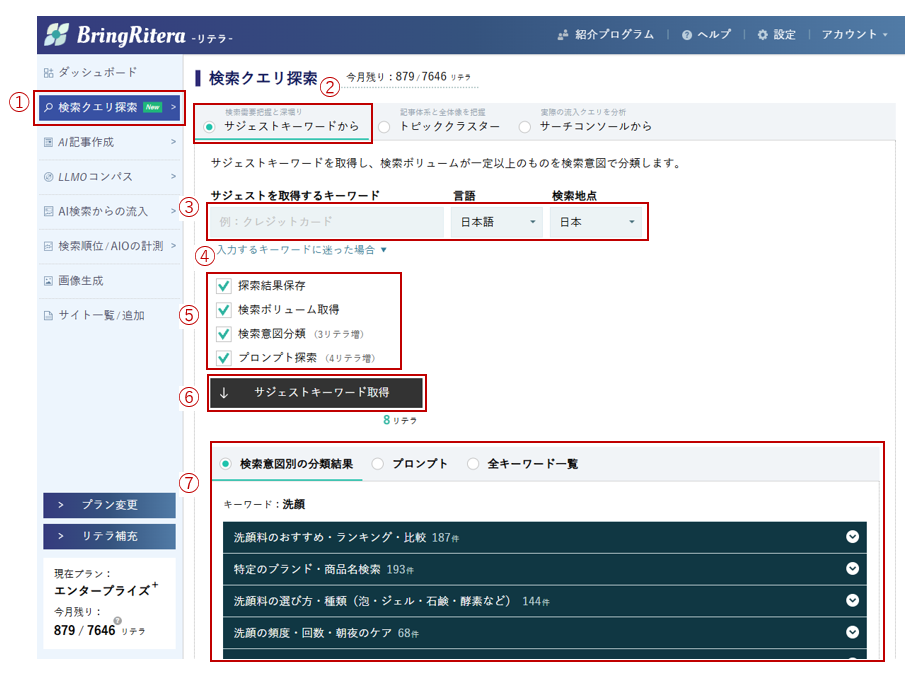
Task: Open 設定 link in header
Action: (x=776, y=34)
